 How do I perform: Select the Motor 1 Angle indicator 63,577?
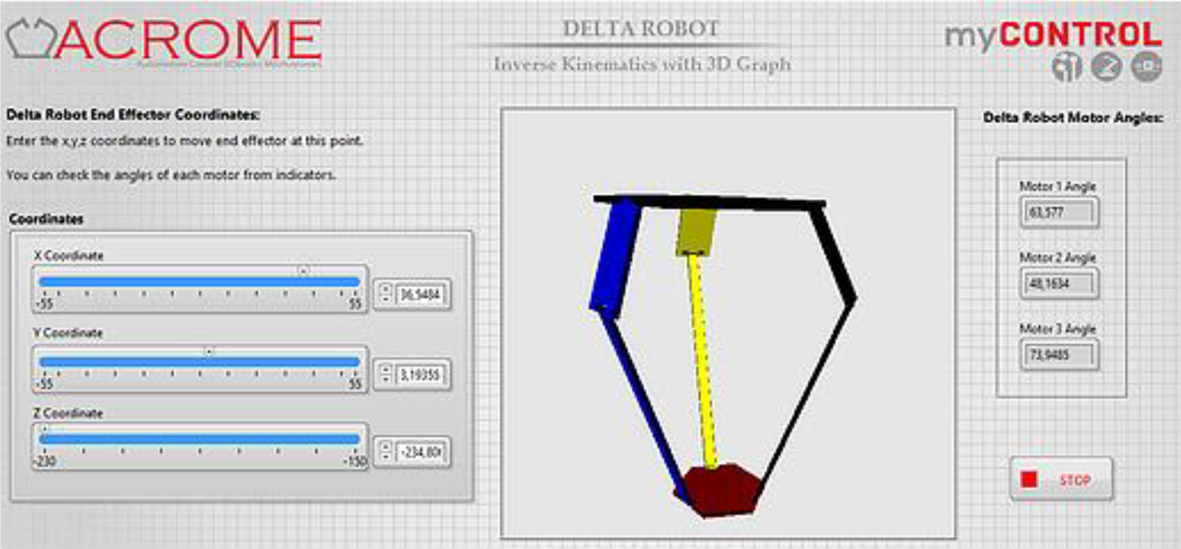pos(1060,212)
